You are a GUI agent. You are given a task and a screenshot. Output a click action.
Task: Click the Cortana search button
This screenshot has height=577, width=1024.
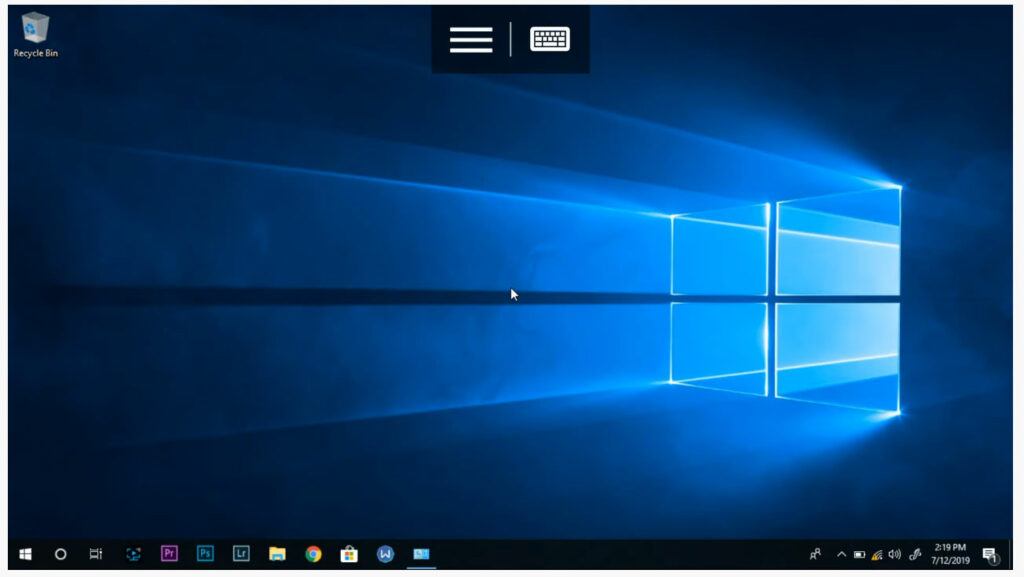(x=60, y=553)
